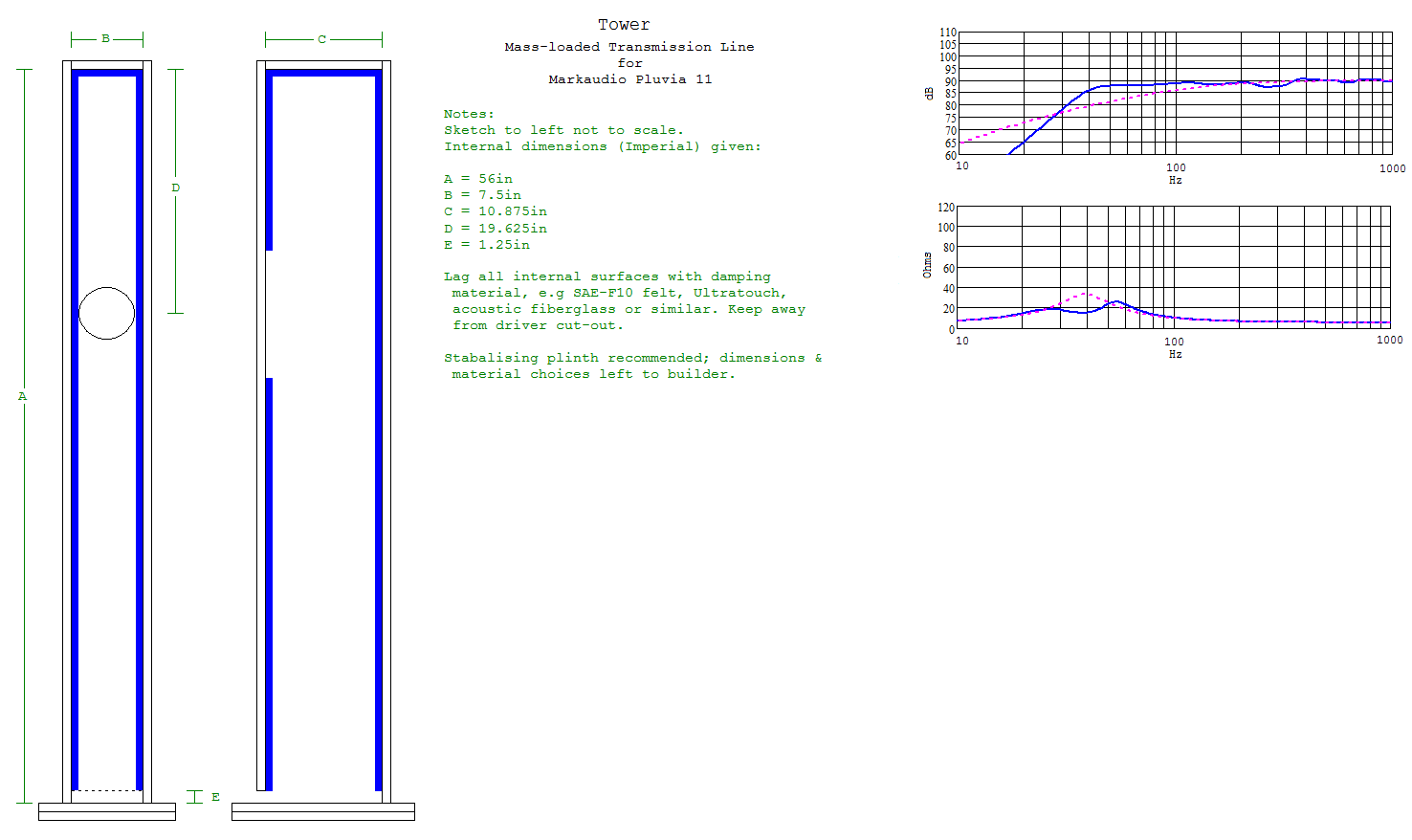The width and height of the screenshot is (1412, 840).
Task: Select the 'B = 7.5in' dimension
Action: coord(482,195)
